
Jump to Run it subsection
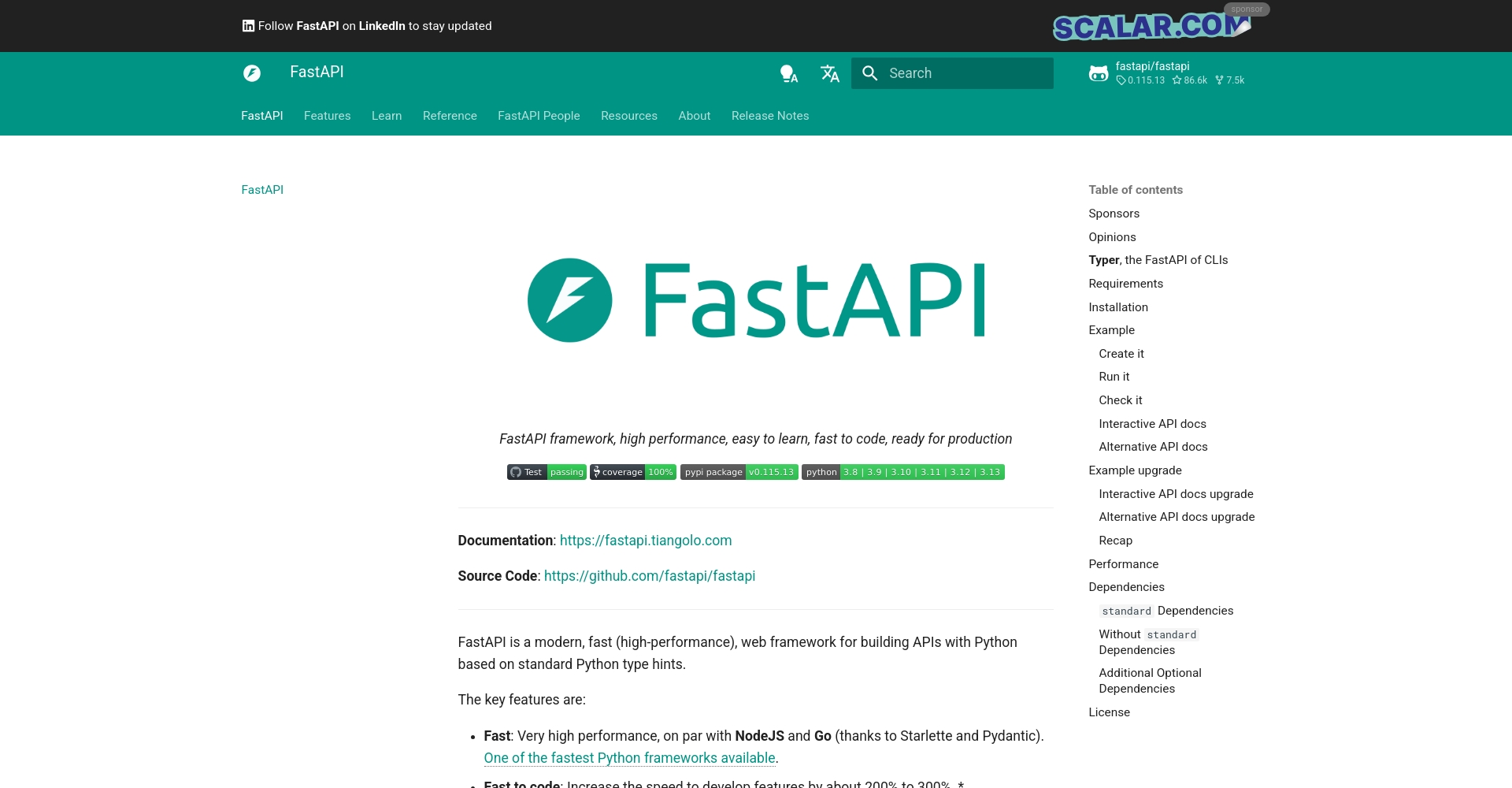tap(1114, 377)
